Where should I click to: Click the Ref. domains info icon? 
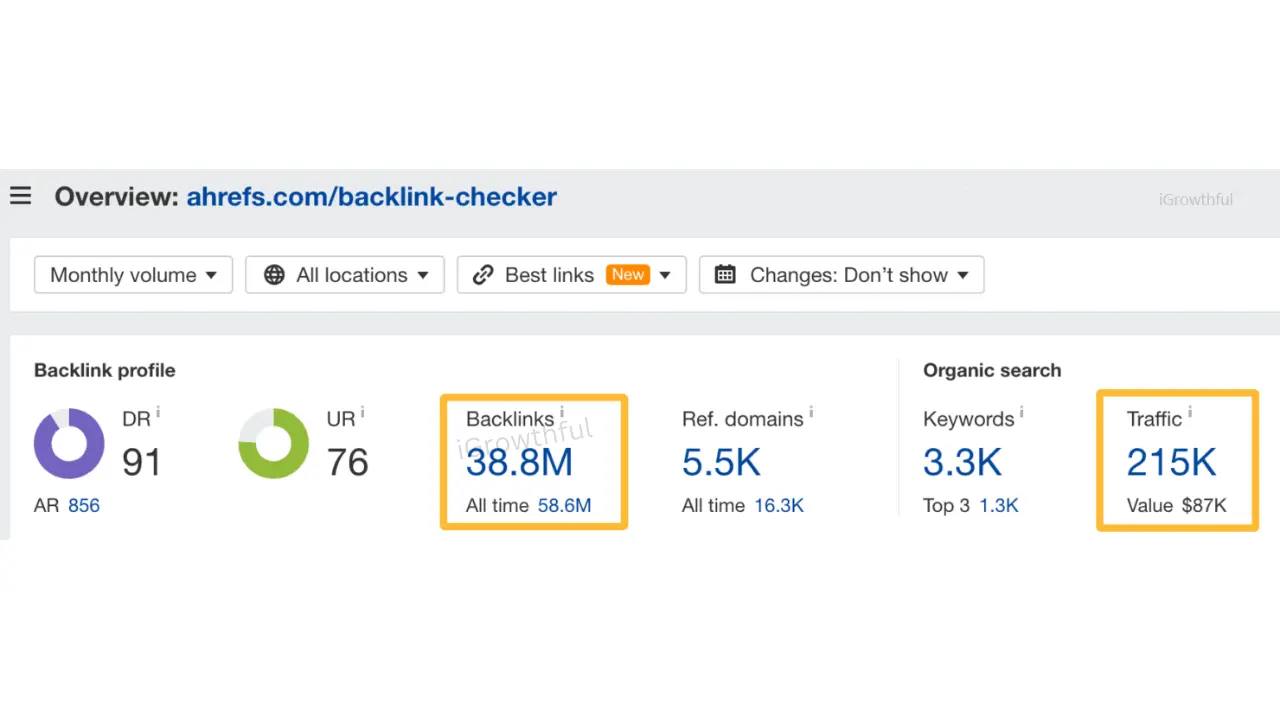(811, 412)
